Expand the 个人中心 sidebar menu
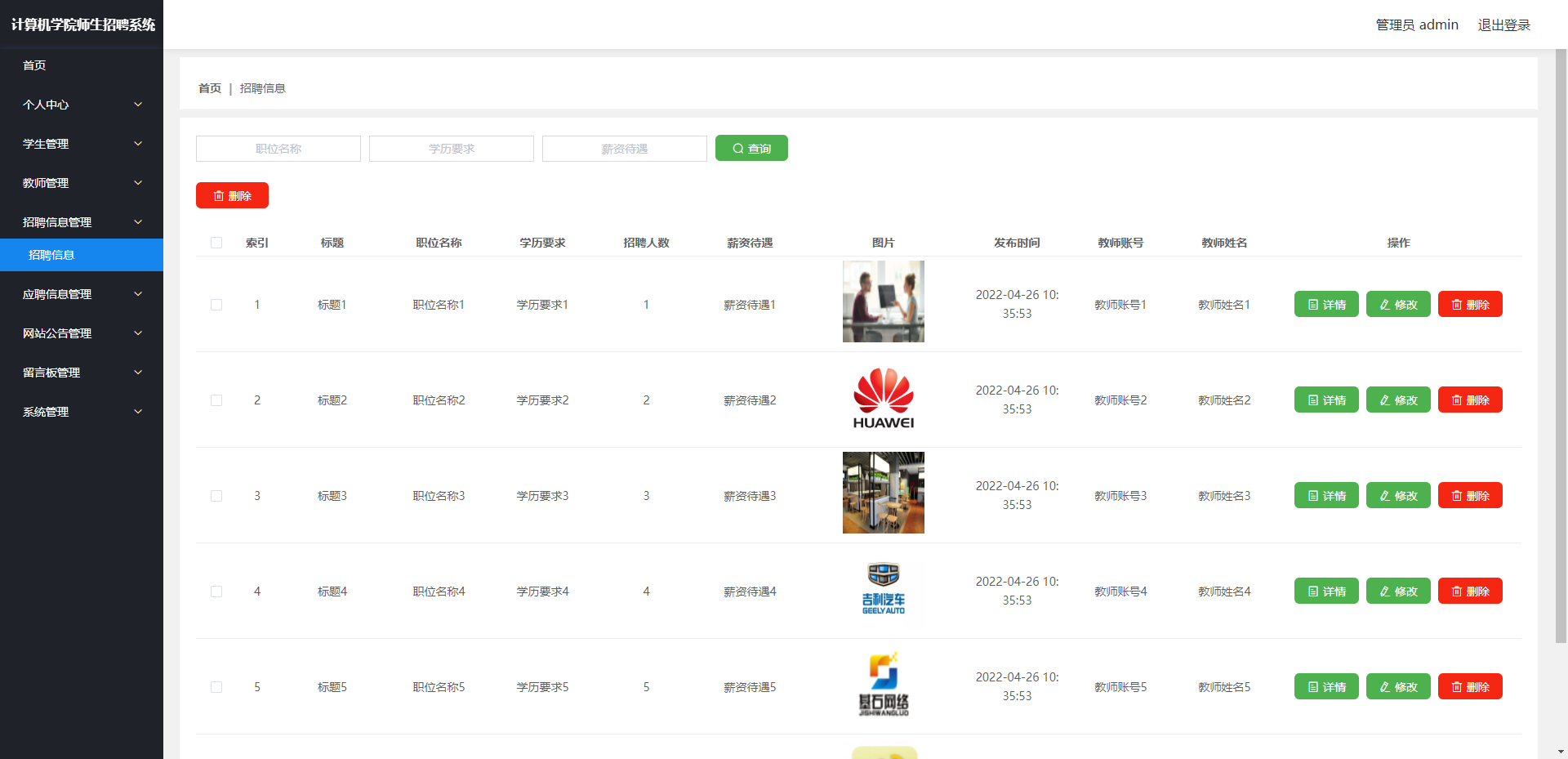The height and width of the screenshot is (759, 1568). pyautogui.click(x=82, y=105)
